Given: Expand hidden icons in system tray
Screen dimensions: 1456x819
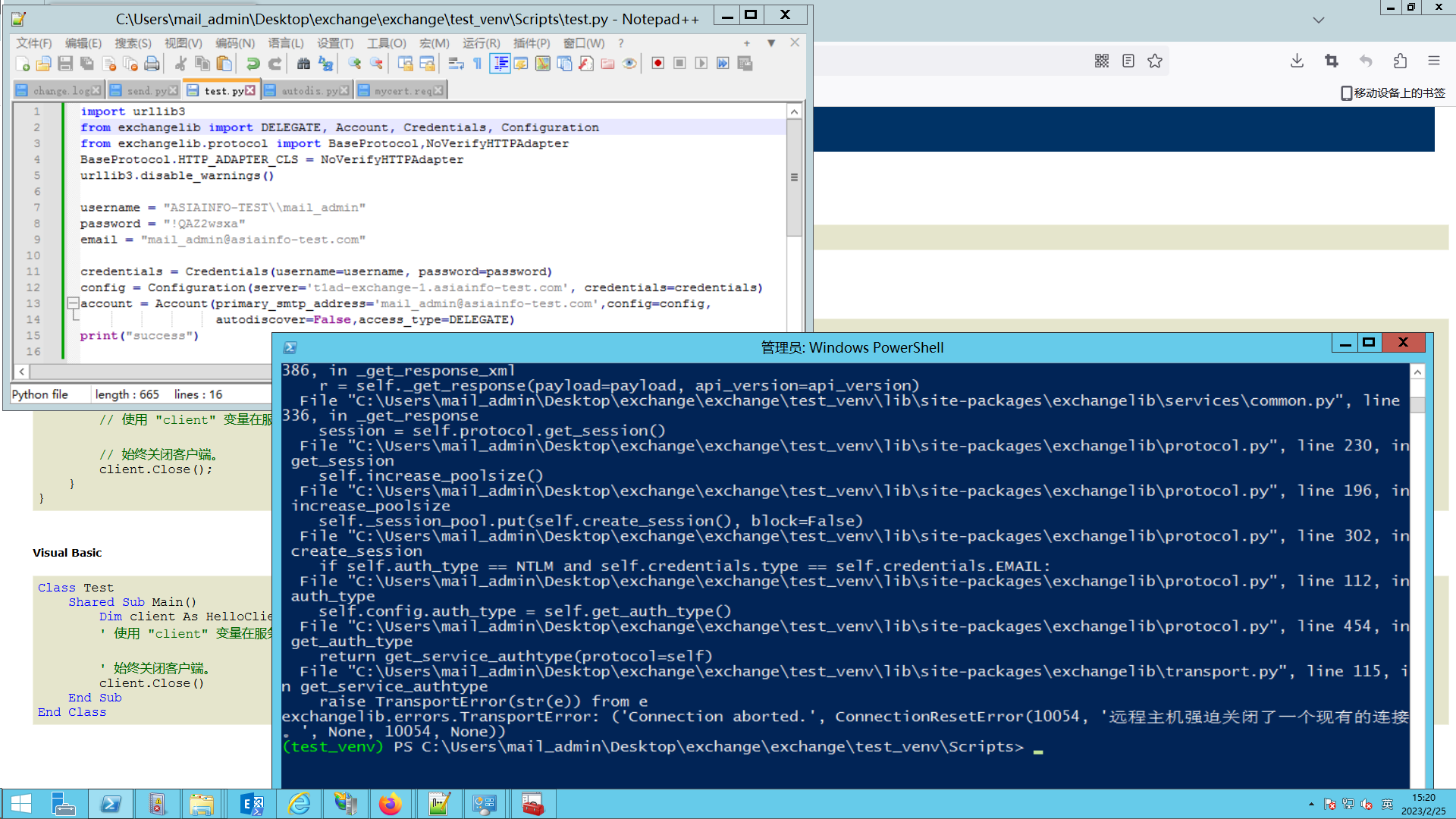Looking at the screenshot, I should 1311,804.
